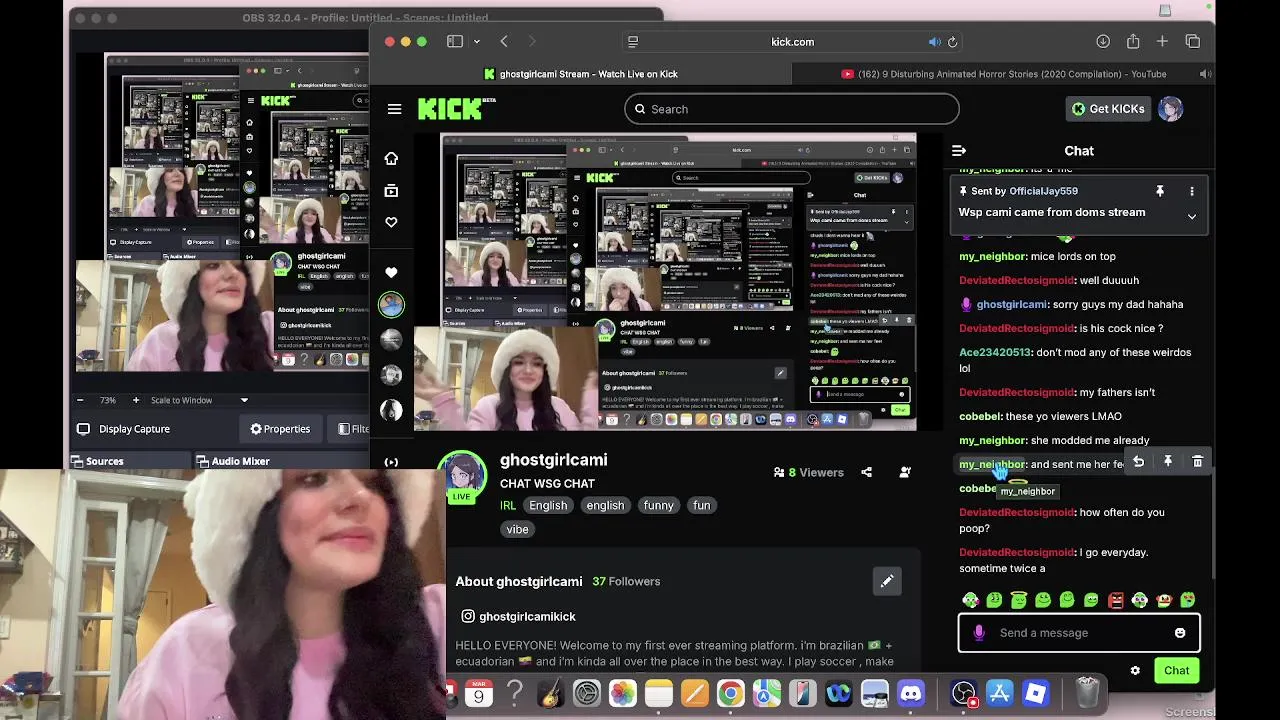
Task: Unpin the pinned chat message
Action: click(1160, 191)
